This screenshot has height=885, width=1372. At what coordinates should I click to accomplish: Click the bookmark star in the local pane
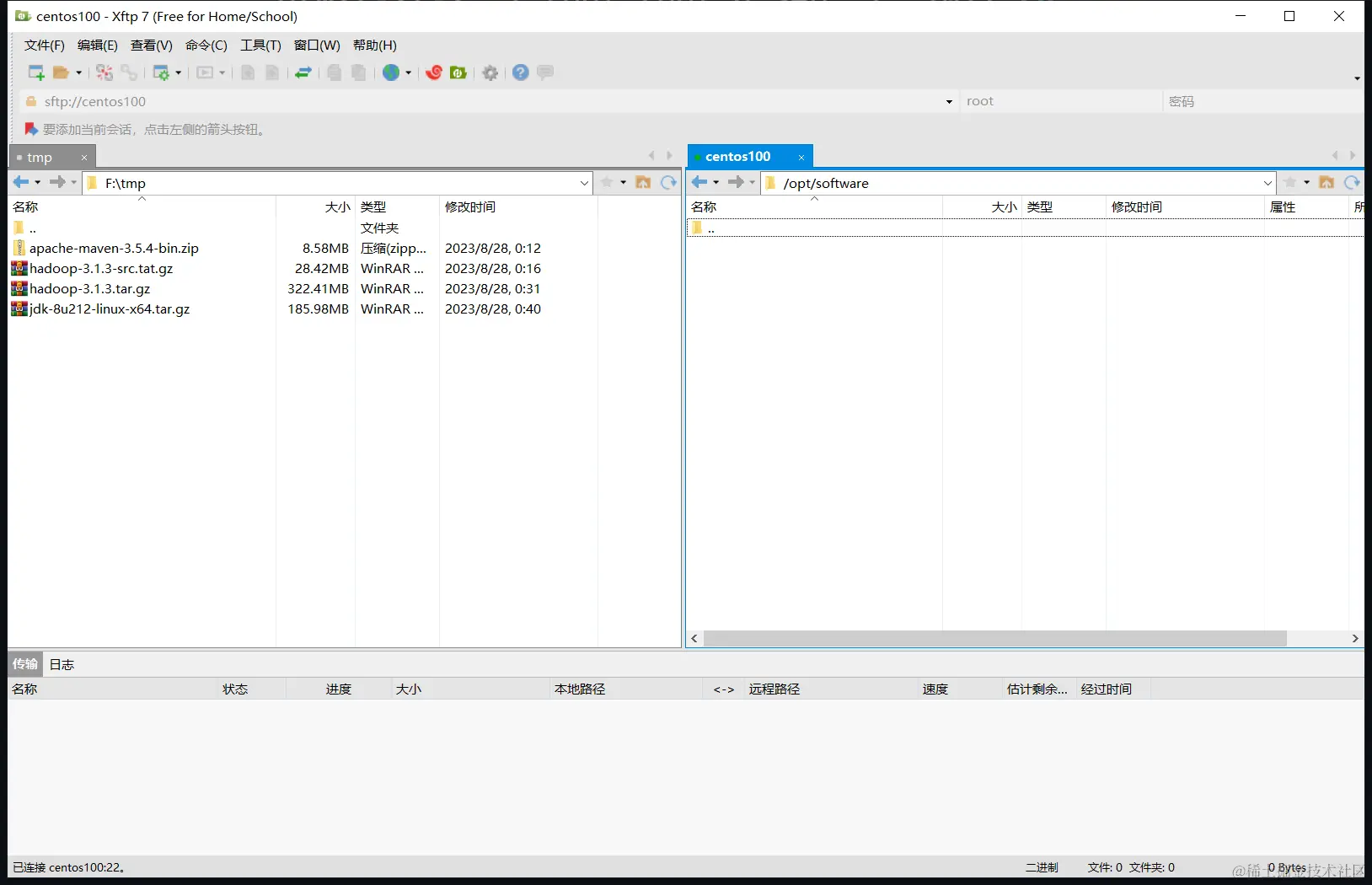tap(607, 182)
